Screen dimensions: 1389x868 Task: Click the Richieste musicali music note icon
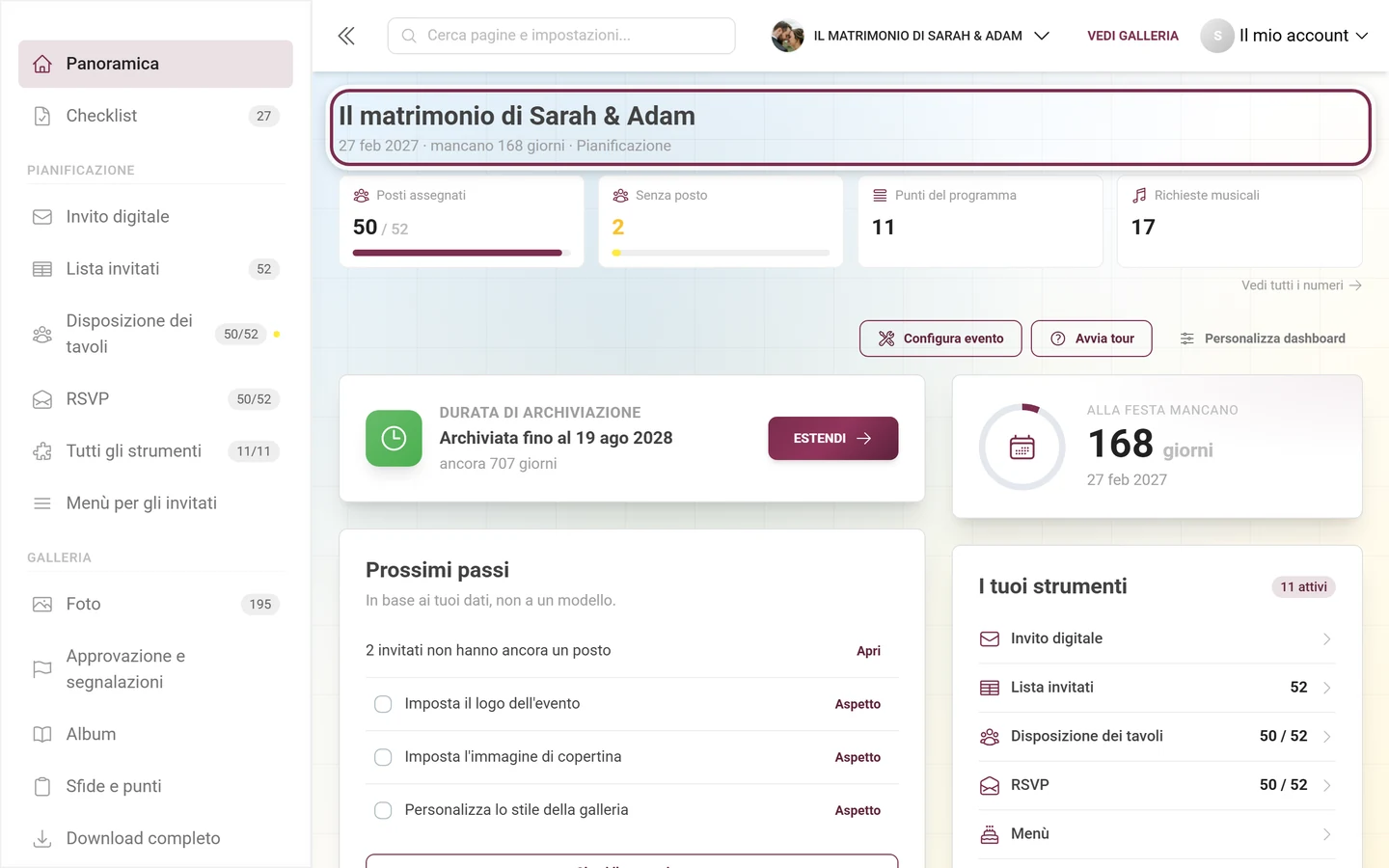coord(1139,195)
